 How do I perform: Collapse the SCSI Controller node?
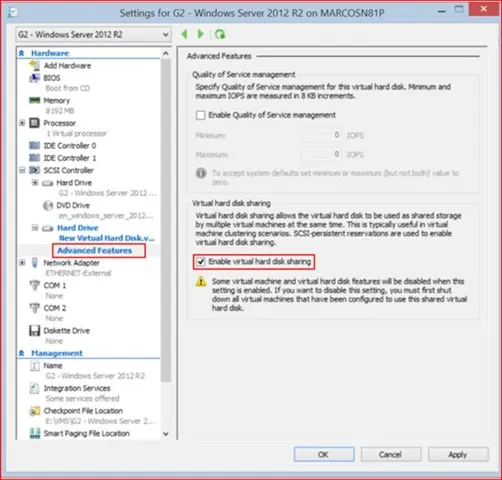pyautogui.click(x=22, y=170)
